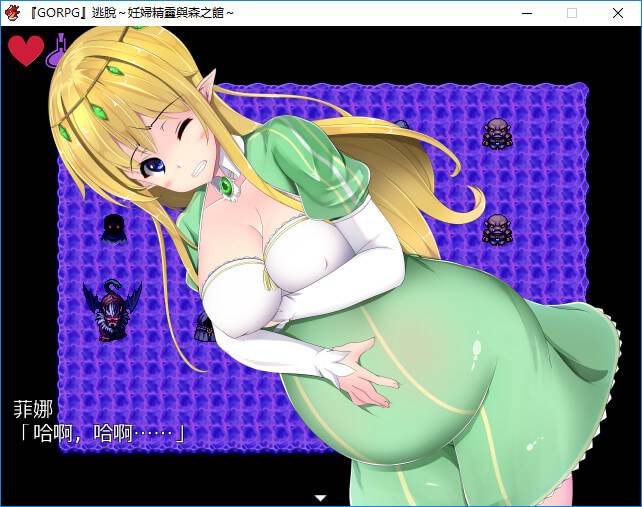Click the lower right hooded enemy sprite
This screenshot has width=642, height=507.
(x=497, y=228)
